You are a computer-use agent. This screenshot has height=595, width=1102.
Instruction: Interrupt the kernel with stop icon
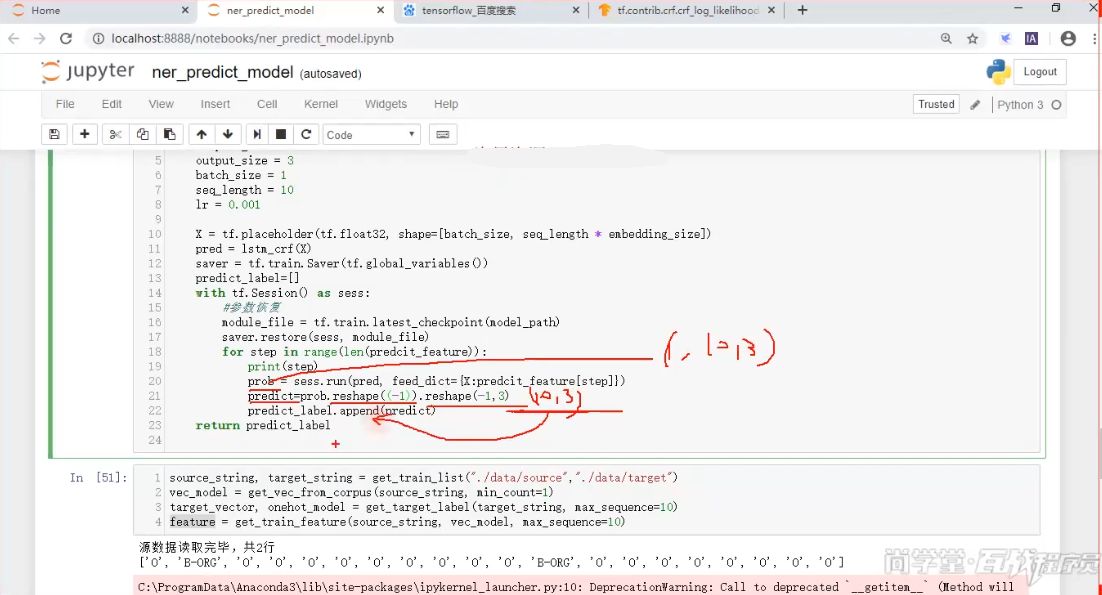281,134
